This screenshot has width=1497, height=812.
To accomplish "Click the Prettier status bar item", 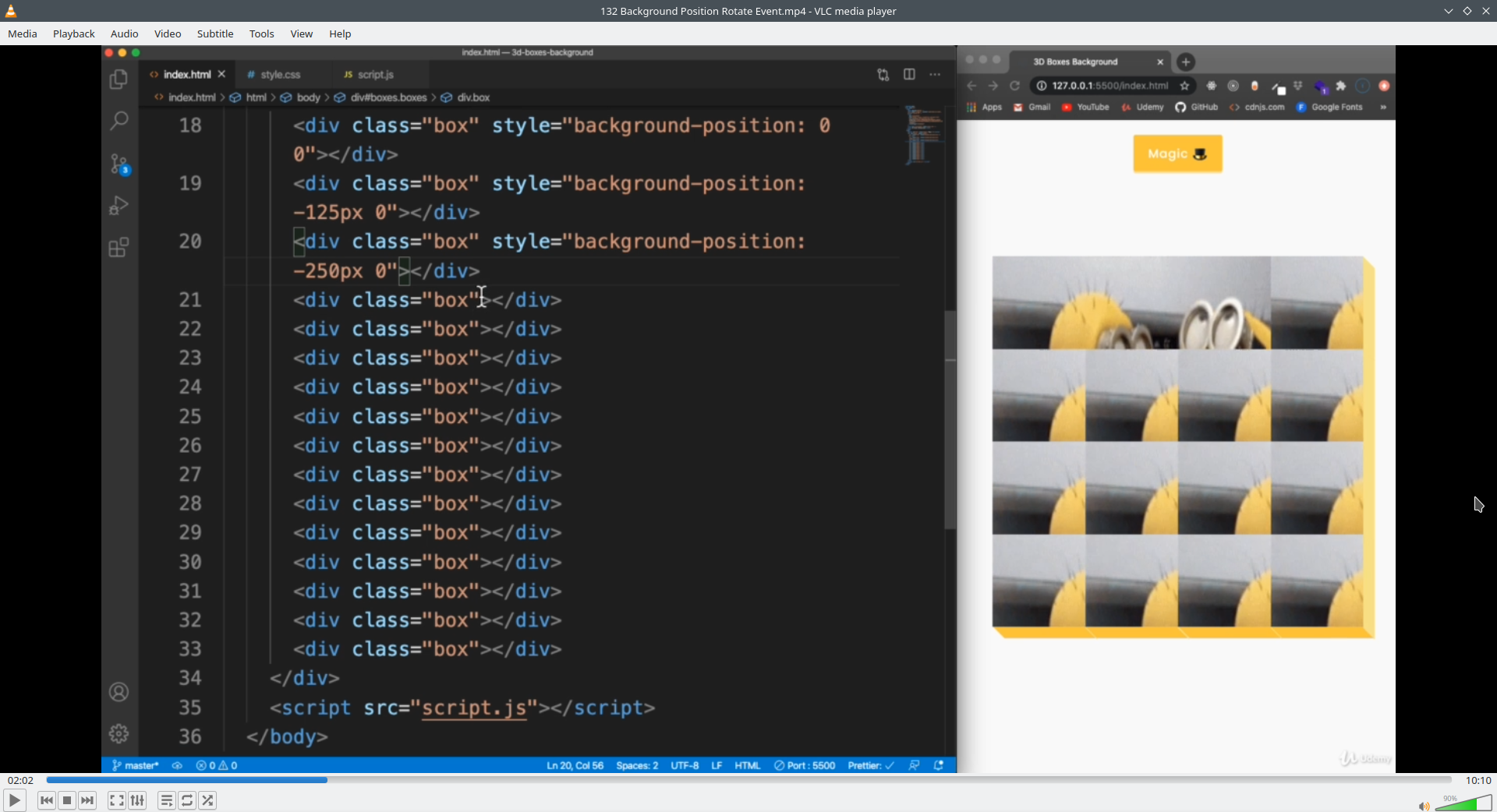I will [x=871, y=765].
